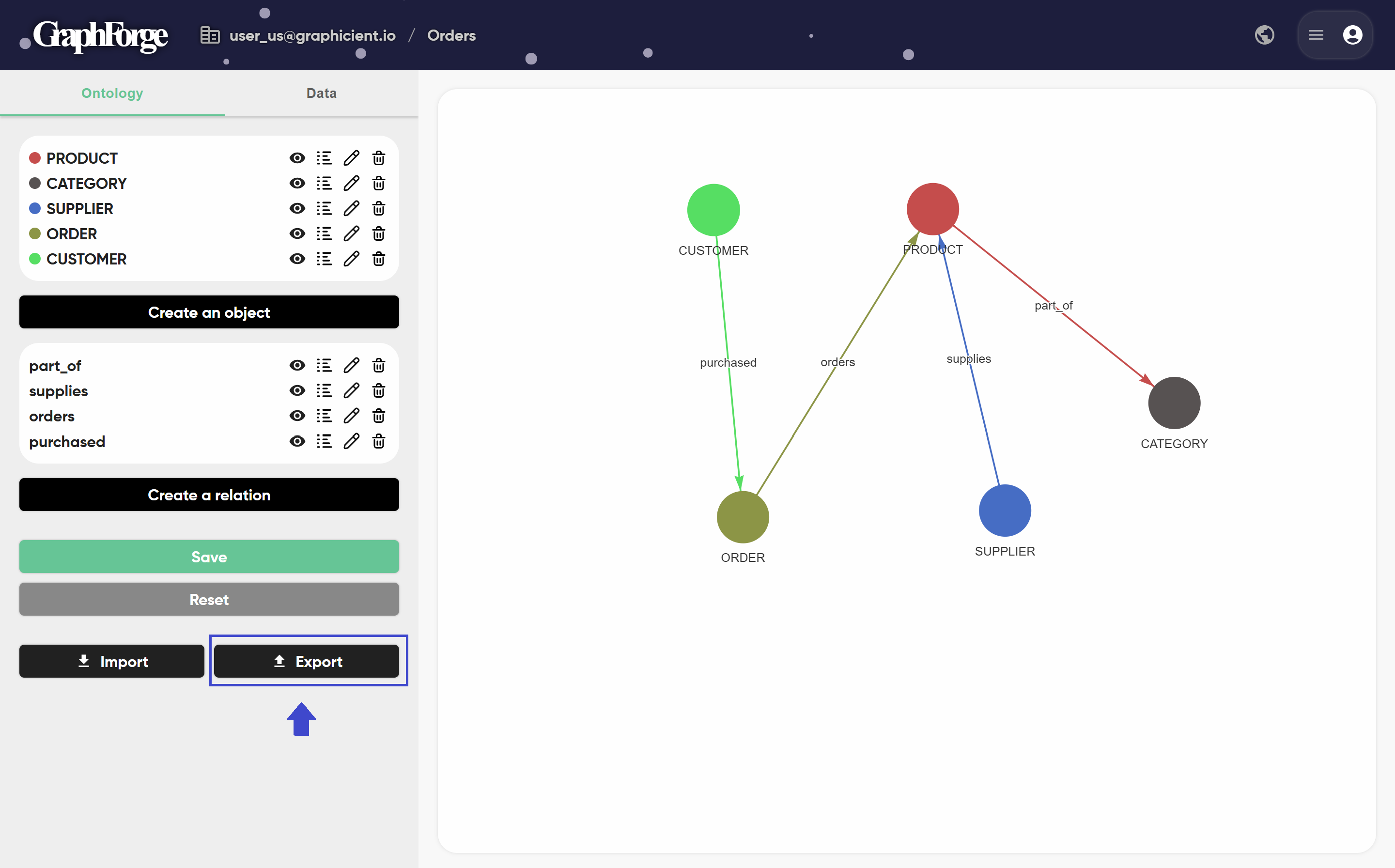Screen dimensions: 1395x868
Task: Hide the part_of relation with the eye icon
Action: pos(297,365)
